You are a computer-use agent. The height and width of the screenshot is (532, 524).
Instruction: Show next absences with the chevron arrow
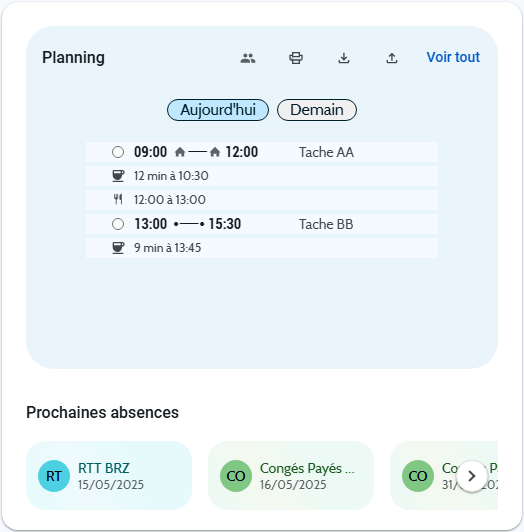point(472,476)
